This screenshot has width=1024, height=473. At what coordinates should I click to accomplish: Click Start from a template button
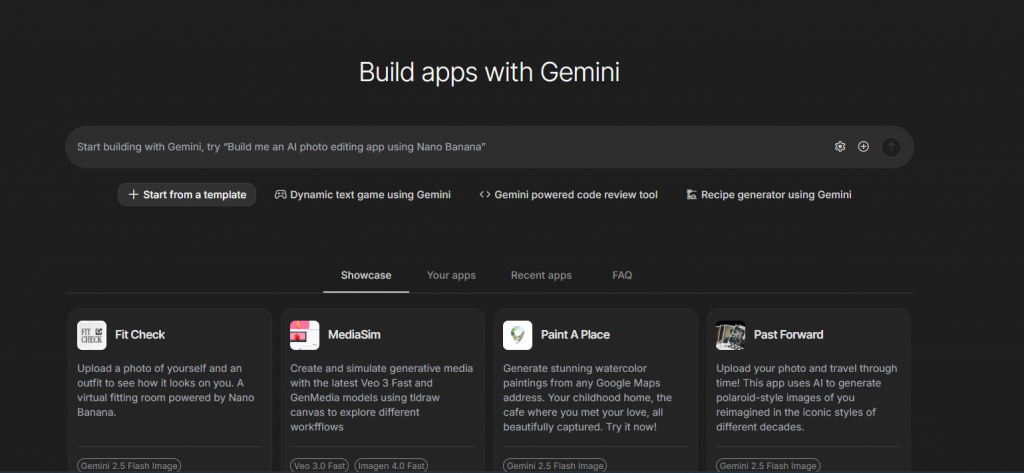187,195
